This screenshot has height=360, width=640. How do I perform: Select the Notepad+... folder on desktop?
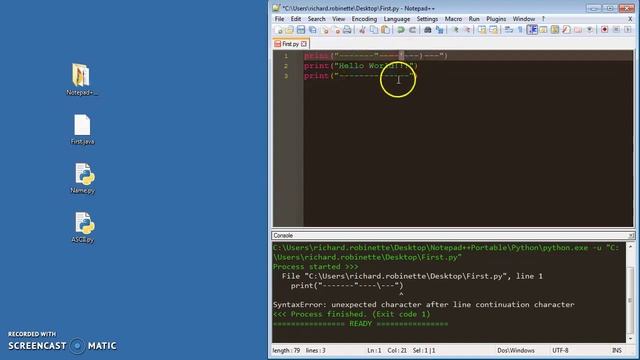pos(82,79)
